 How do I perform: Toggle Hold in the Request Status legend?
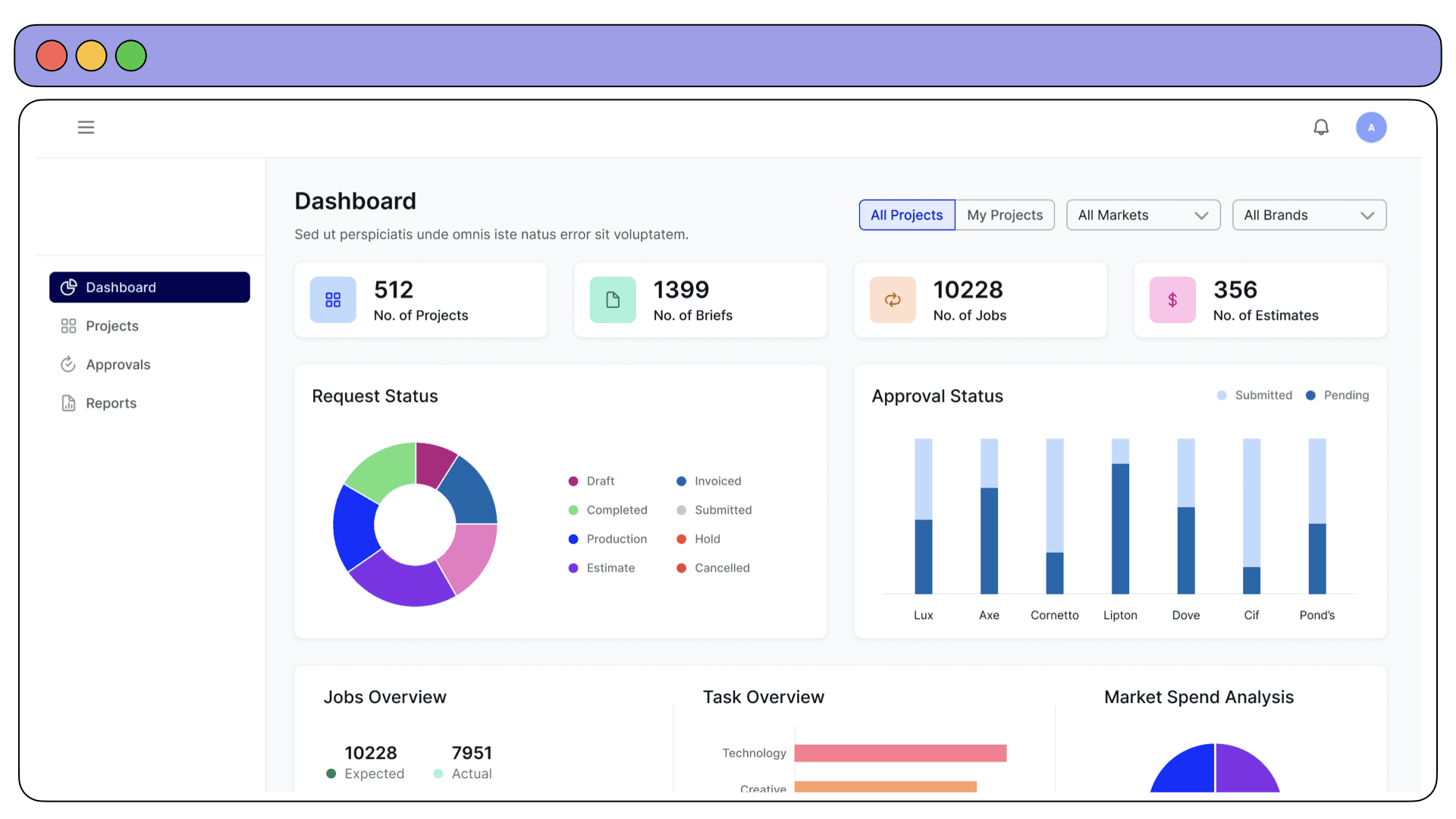click(698, 539)
